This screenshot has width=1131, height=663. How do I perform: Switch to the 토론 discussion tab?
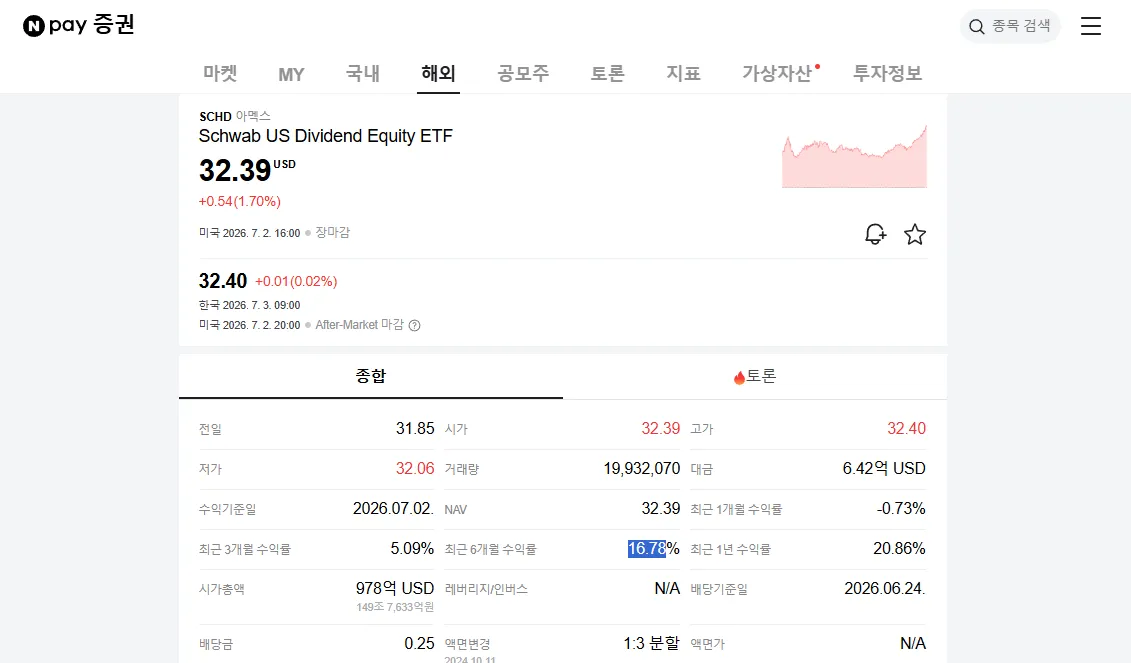[x=754, y=376]
